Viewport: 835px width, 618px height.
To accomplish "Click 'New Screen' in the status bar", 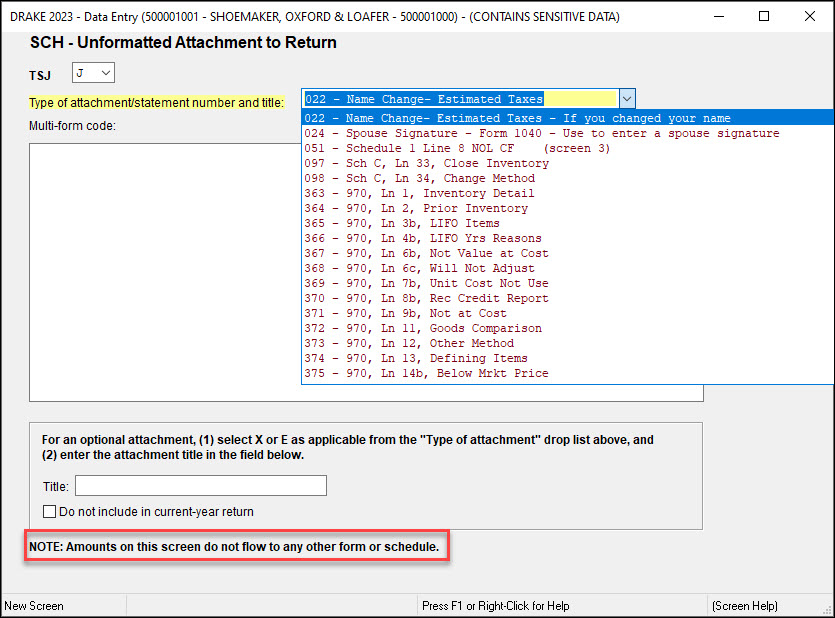I will click(x=34, y=606).
